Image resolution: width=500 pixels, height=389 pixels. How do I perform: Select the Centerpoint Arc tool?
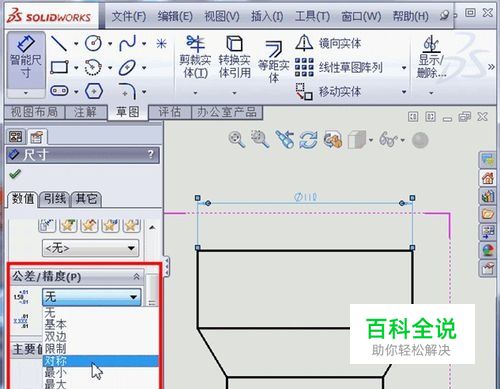coord(93,67)
